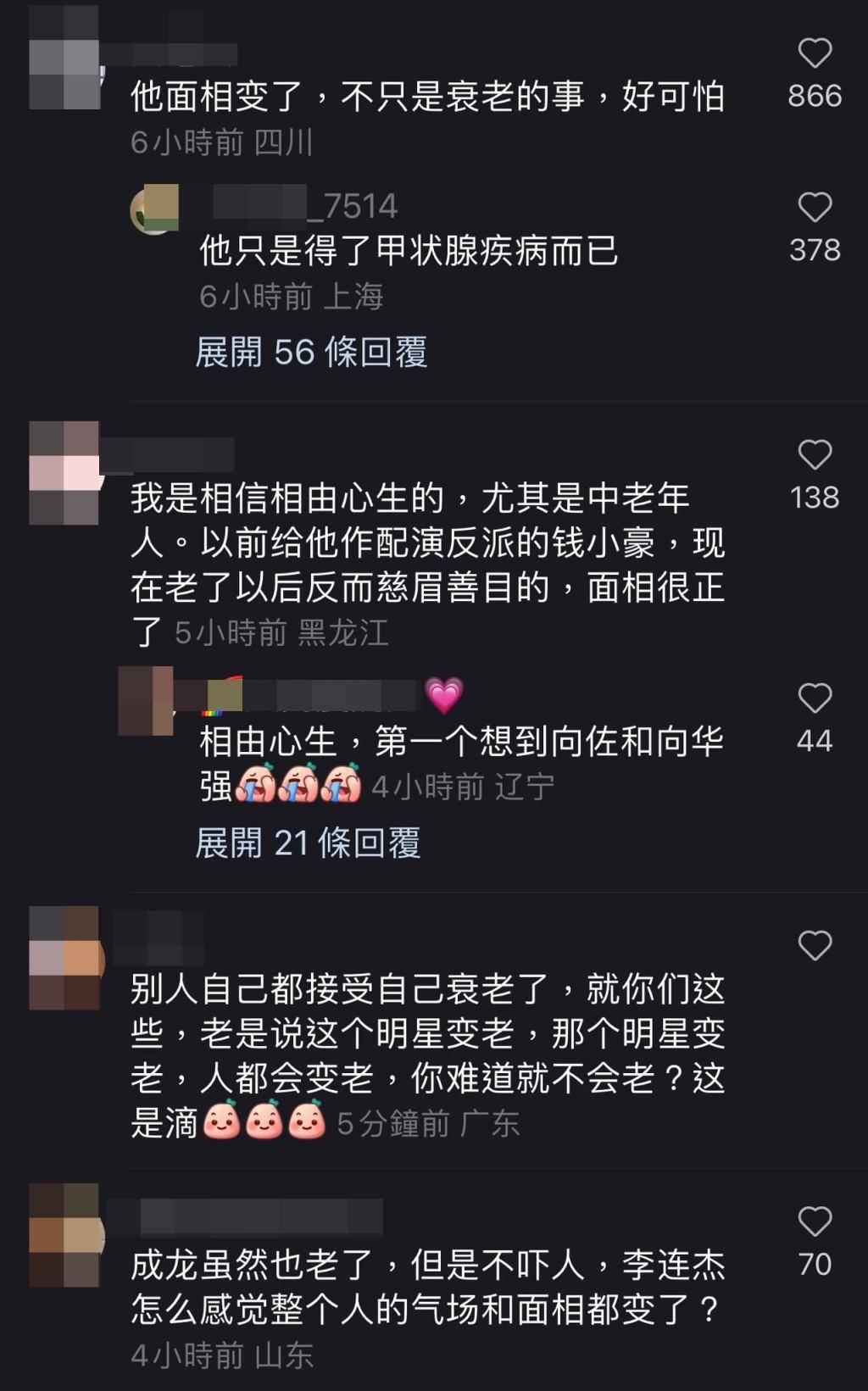Tap the comment starting '成龙虽然也老了'
The width and height of the screenshot is (868, 1391).
428,1288
